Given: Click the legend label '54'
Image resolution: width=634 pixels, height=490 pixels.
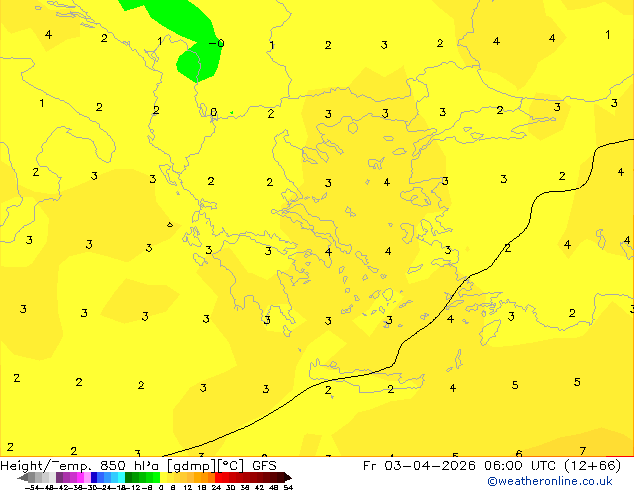Looking at the screenshot, I should [288, 487].
